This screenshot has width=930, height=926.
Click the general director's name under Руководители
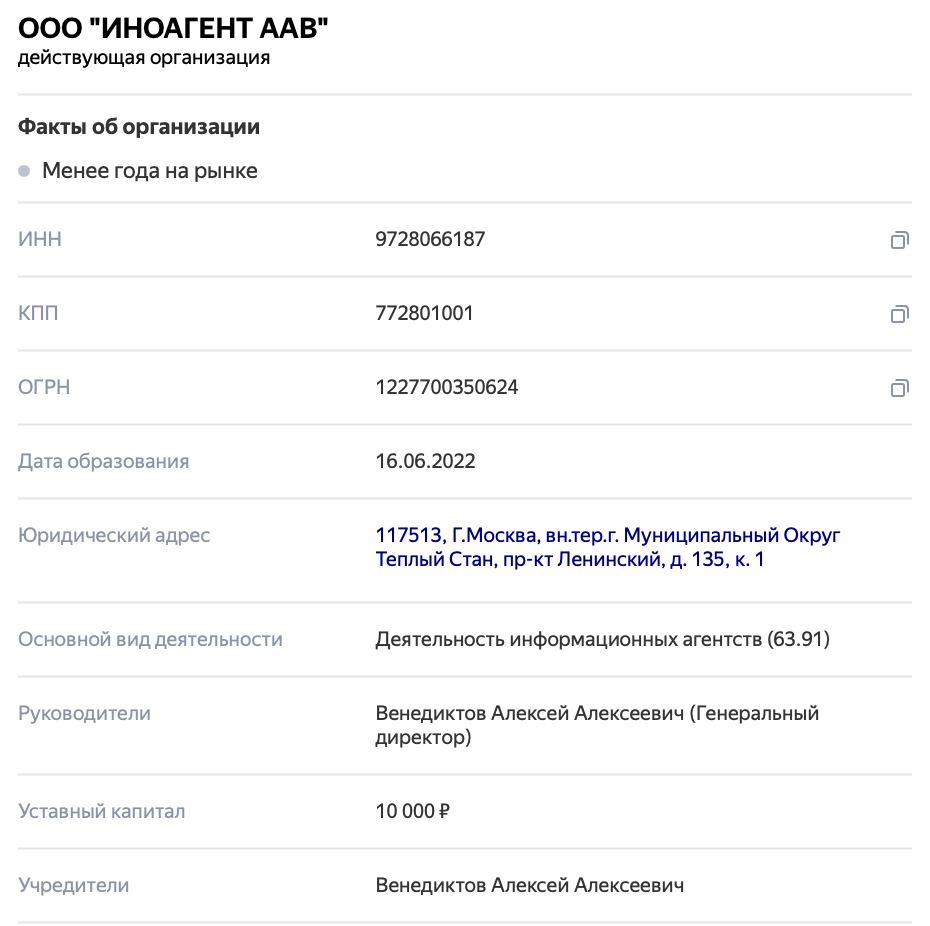(x=530, y=714)
